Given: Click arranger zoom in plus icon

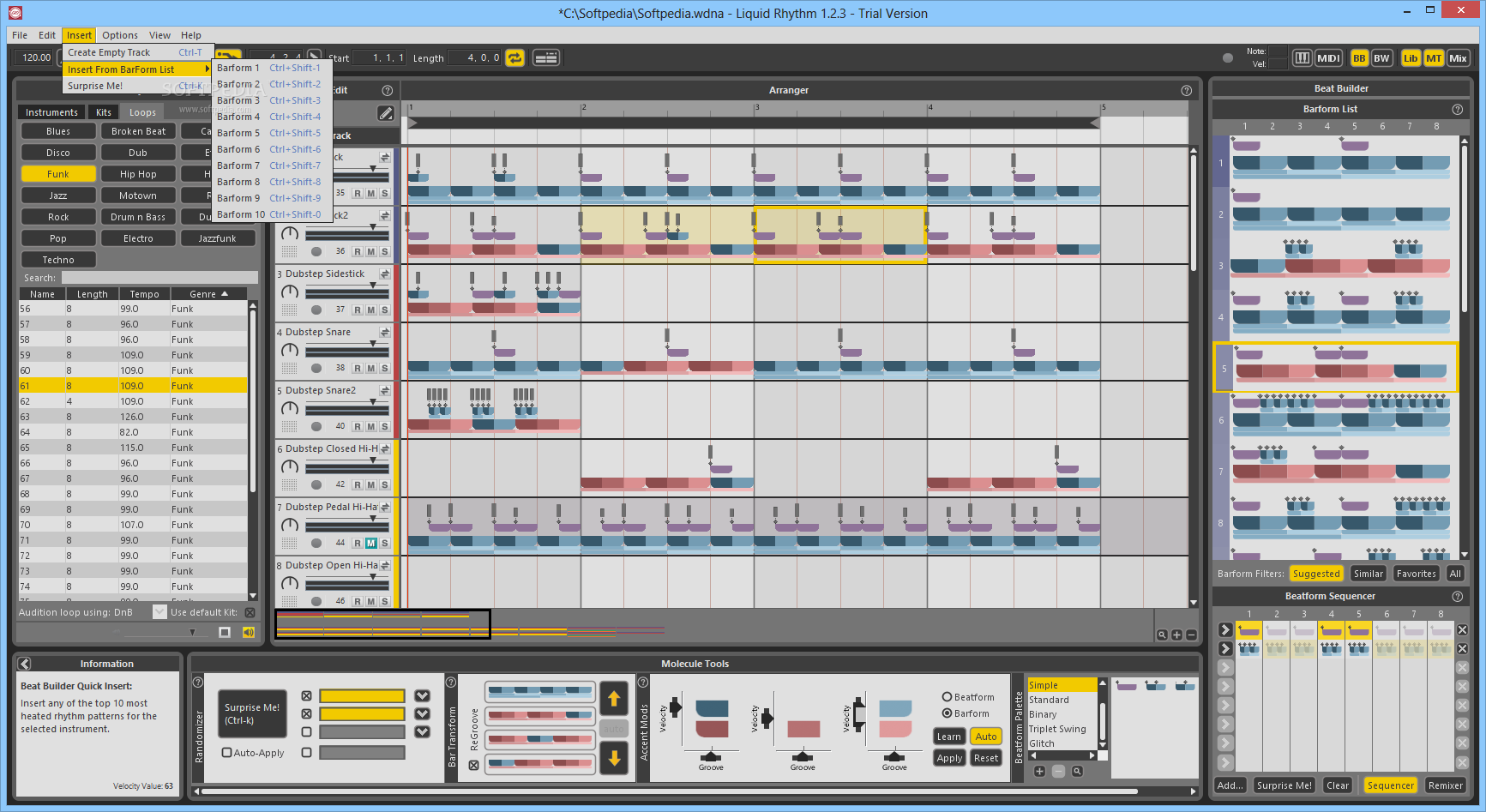Looking at the screenshot, I should click(x=1176, y=635).
